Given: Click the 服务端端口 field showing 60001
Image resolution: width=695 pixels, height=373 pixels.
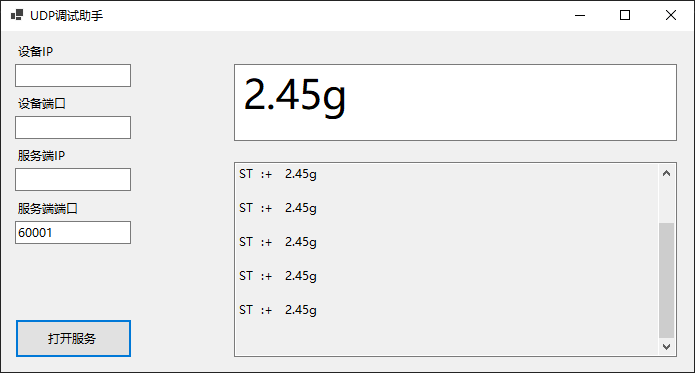Looking at the screenshot, I should (73, 233).
